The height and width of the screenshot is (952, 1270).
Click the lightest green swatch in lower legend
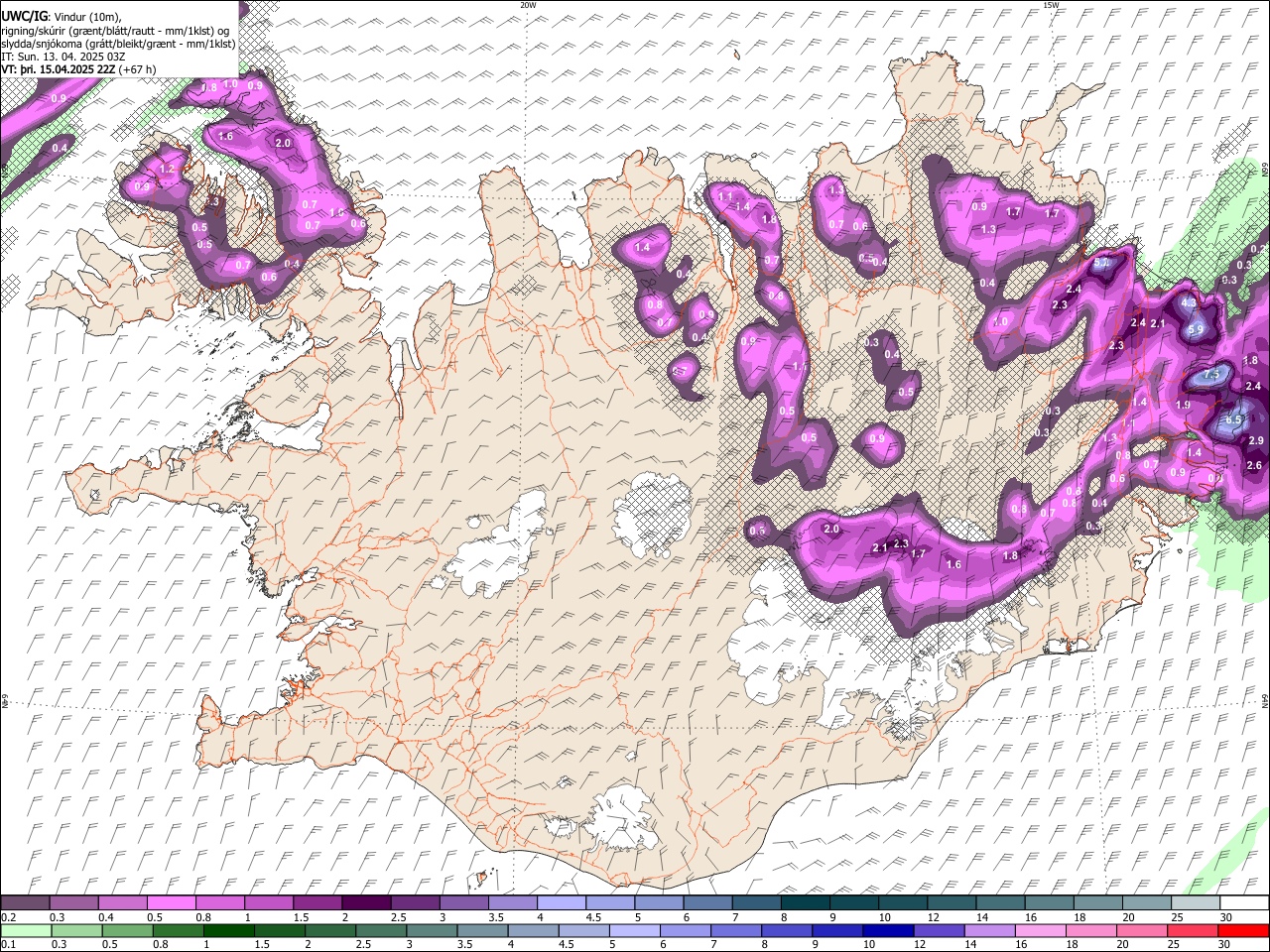[27, 930]
